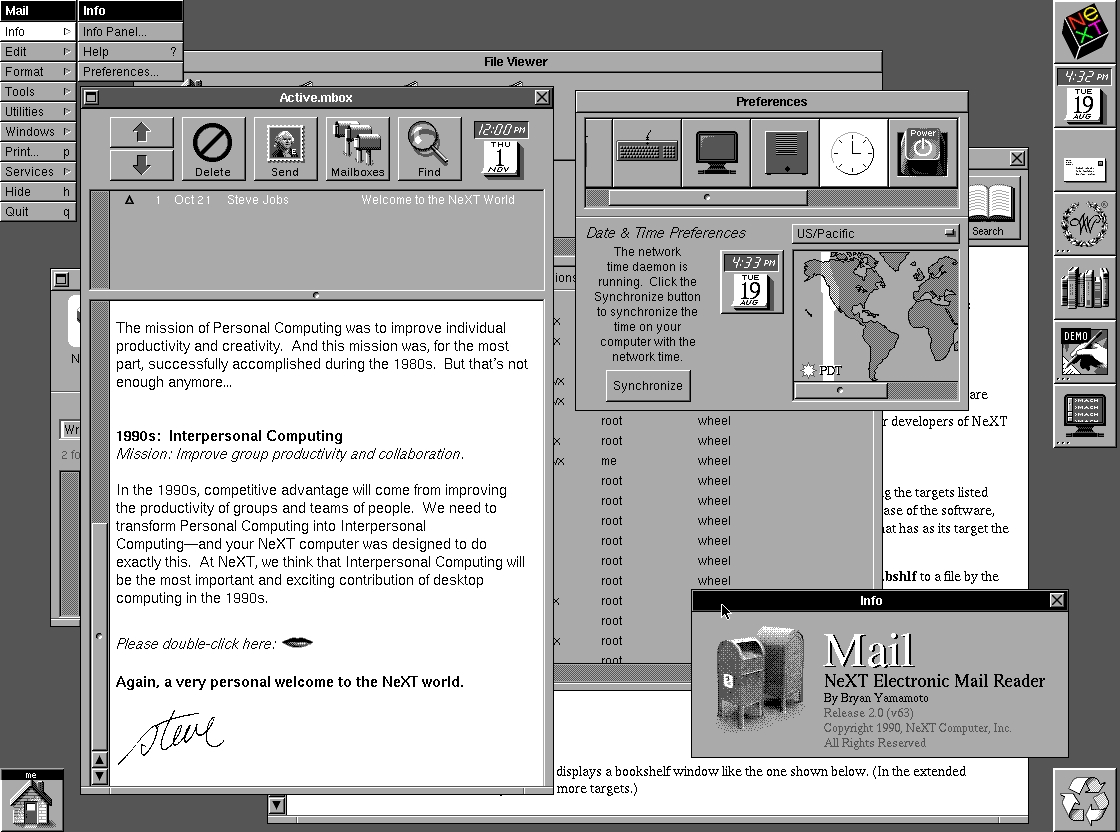
Task: Click the Steve signature in the message
Action: point(171,736)
